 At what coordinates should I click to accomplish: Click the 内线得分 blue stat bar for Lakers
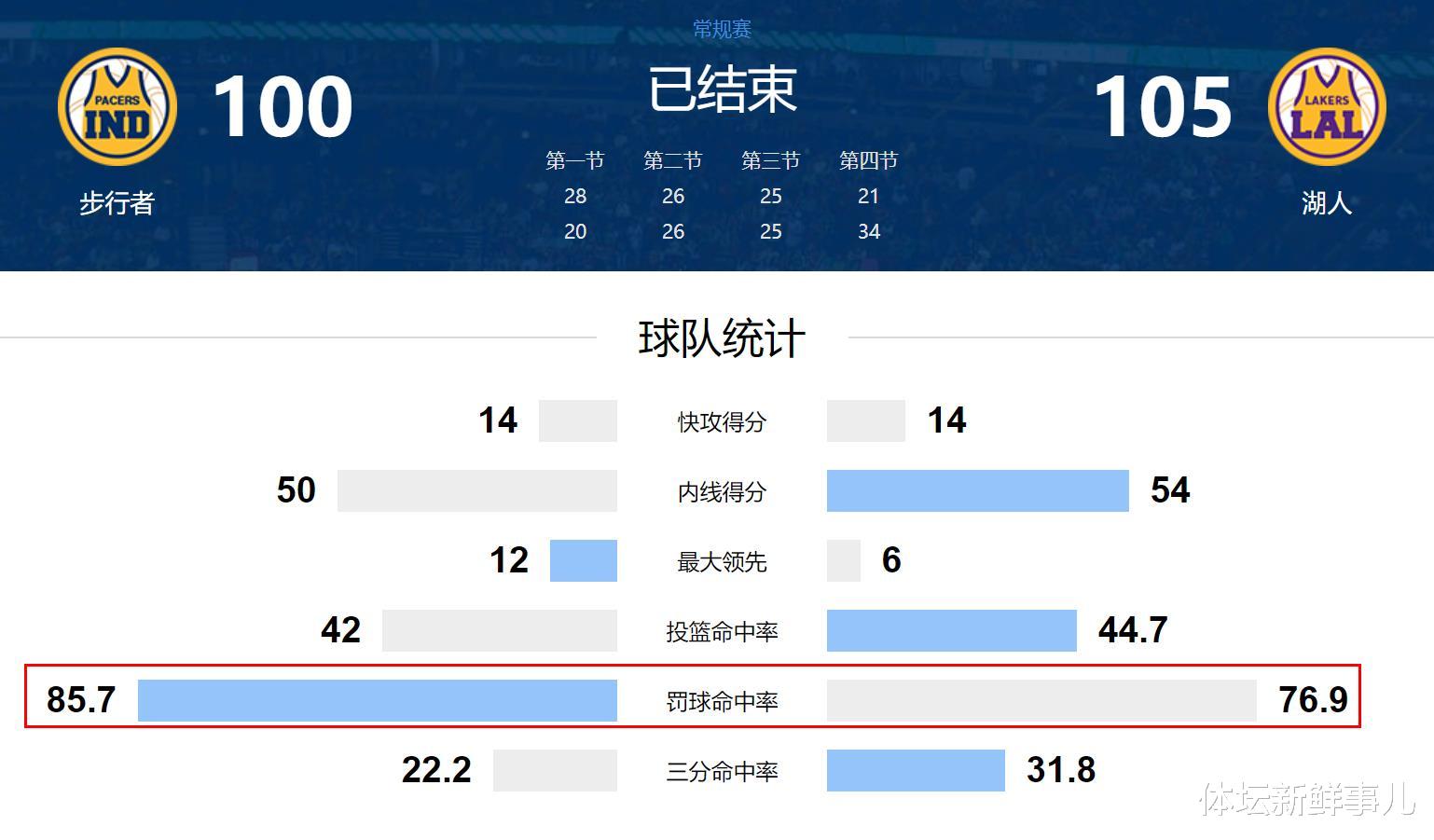[x=975, y=491]
